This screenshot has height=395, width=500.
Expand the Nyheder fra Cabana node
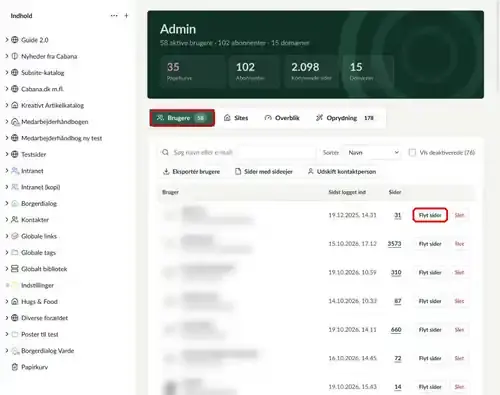coord(7,56)
